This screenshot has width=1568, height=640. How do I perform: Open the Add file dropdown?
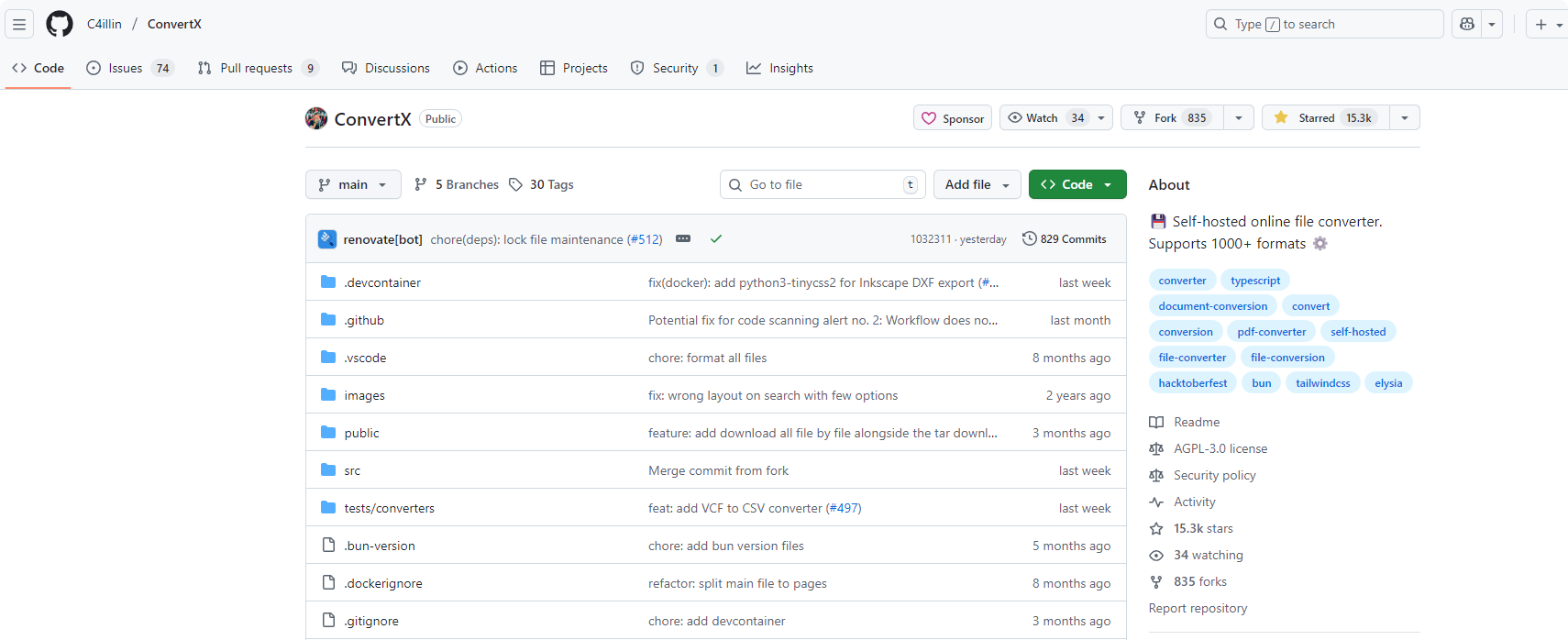point(977,184)
